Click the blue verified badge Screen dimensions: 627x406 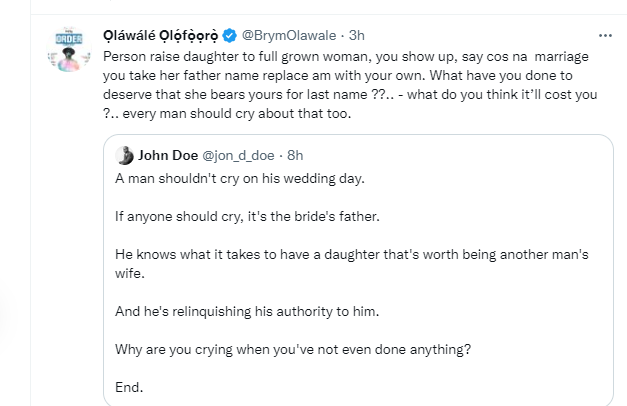[229, 36]
